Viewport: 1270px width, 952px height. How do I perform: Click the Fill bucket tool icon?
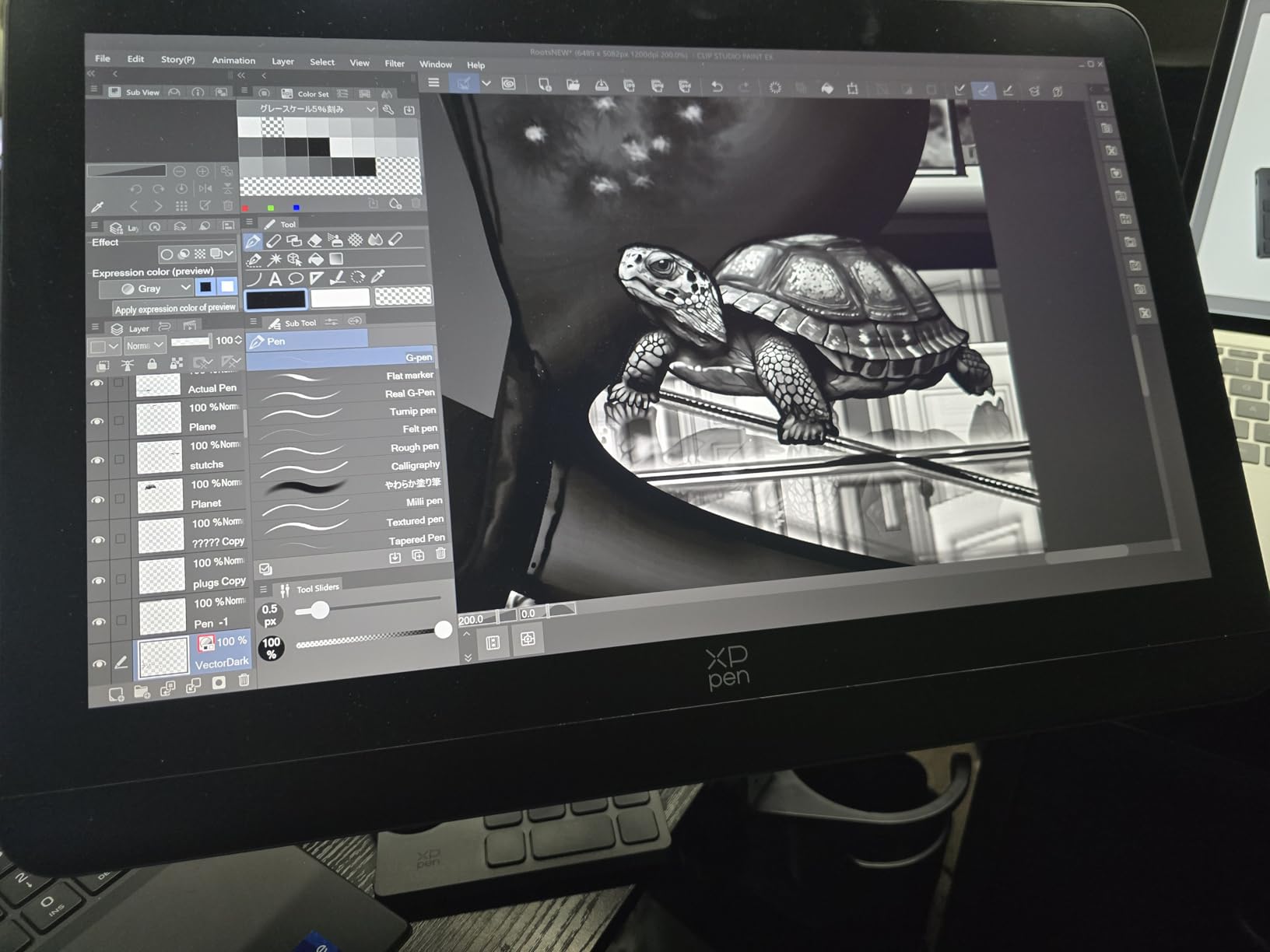[316, 260]
